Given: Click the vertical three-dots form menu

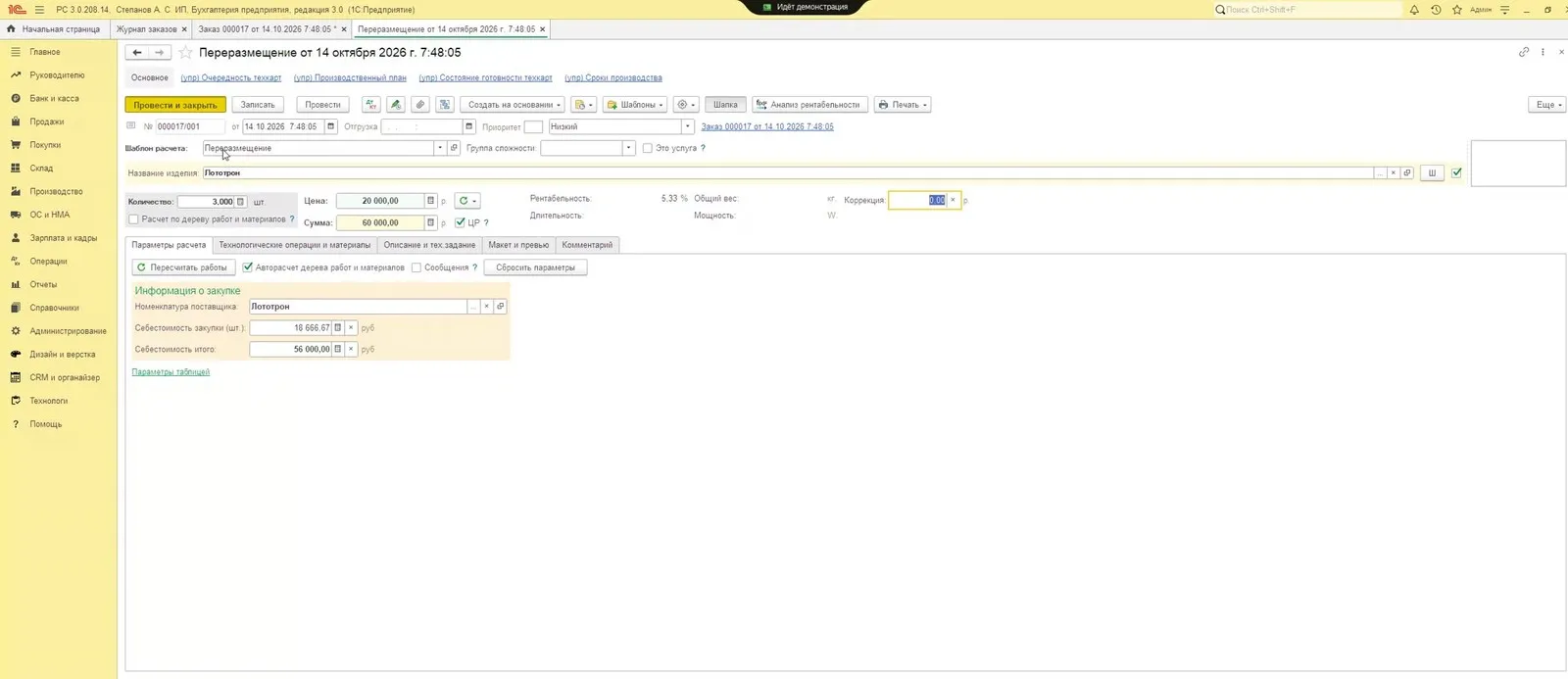Looking at the screenshot, I should 1543,52.
